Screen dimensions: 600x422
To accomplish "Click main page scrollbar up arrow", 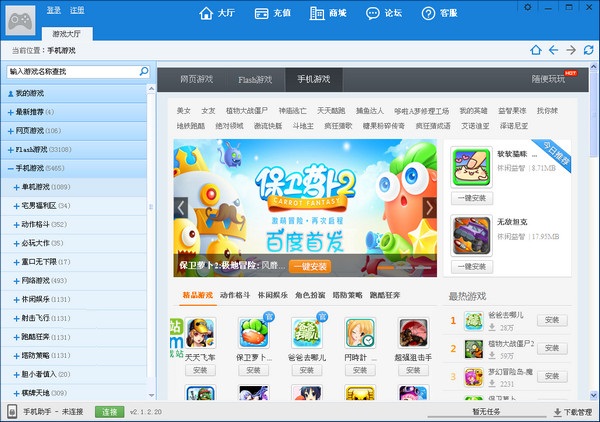I will [593, 66].
